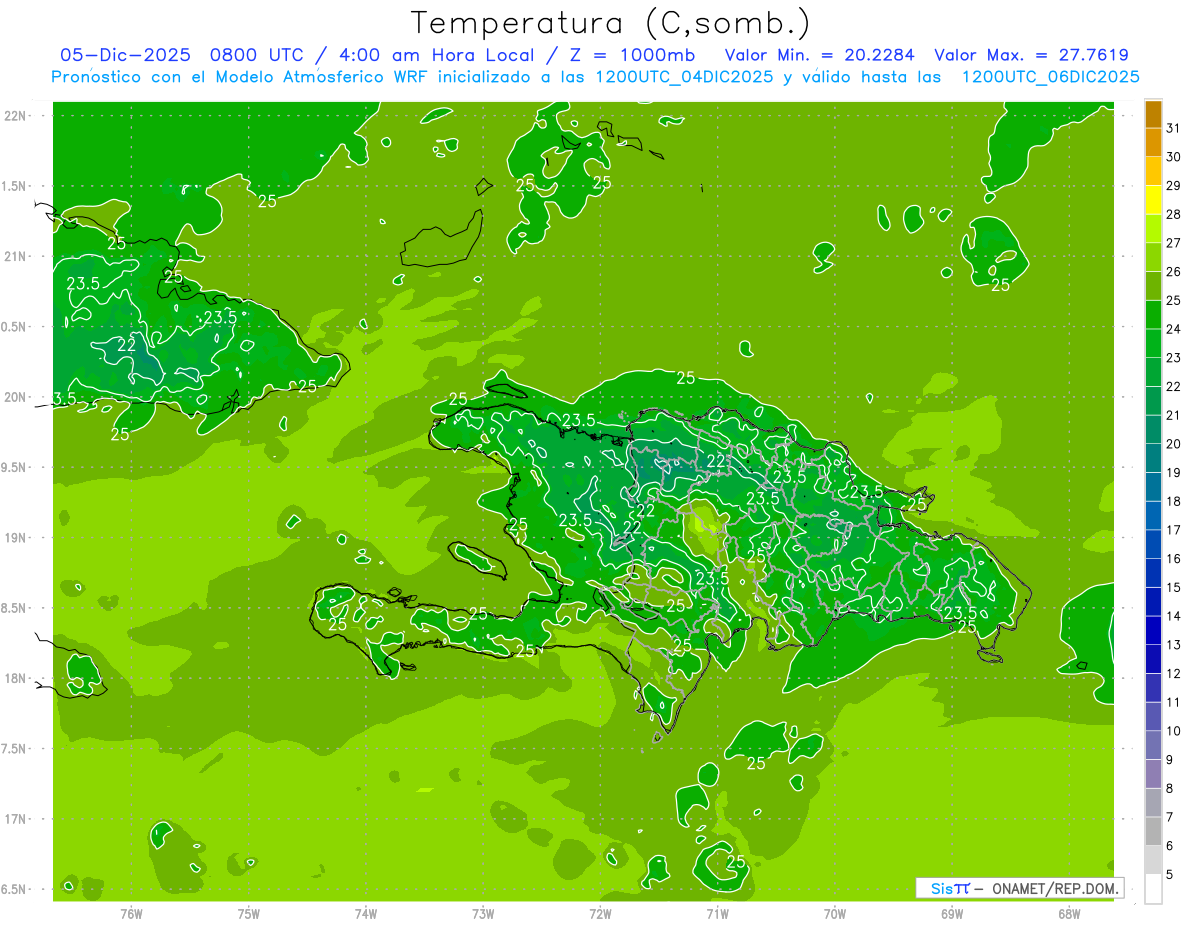Click the '72W' longitude axis label

600,914
